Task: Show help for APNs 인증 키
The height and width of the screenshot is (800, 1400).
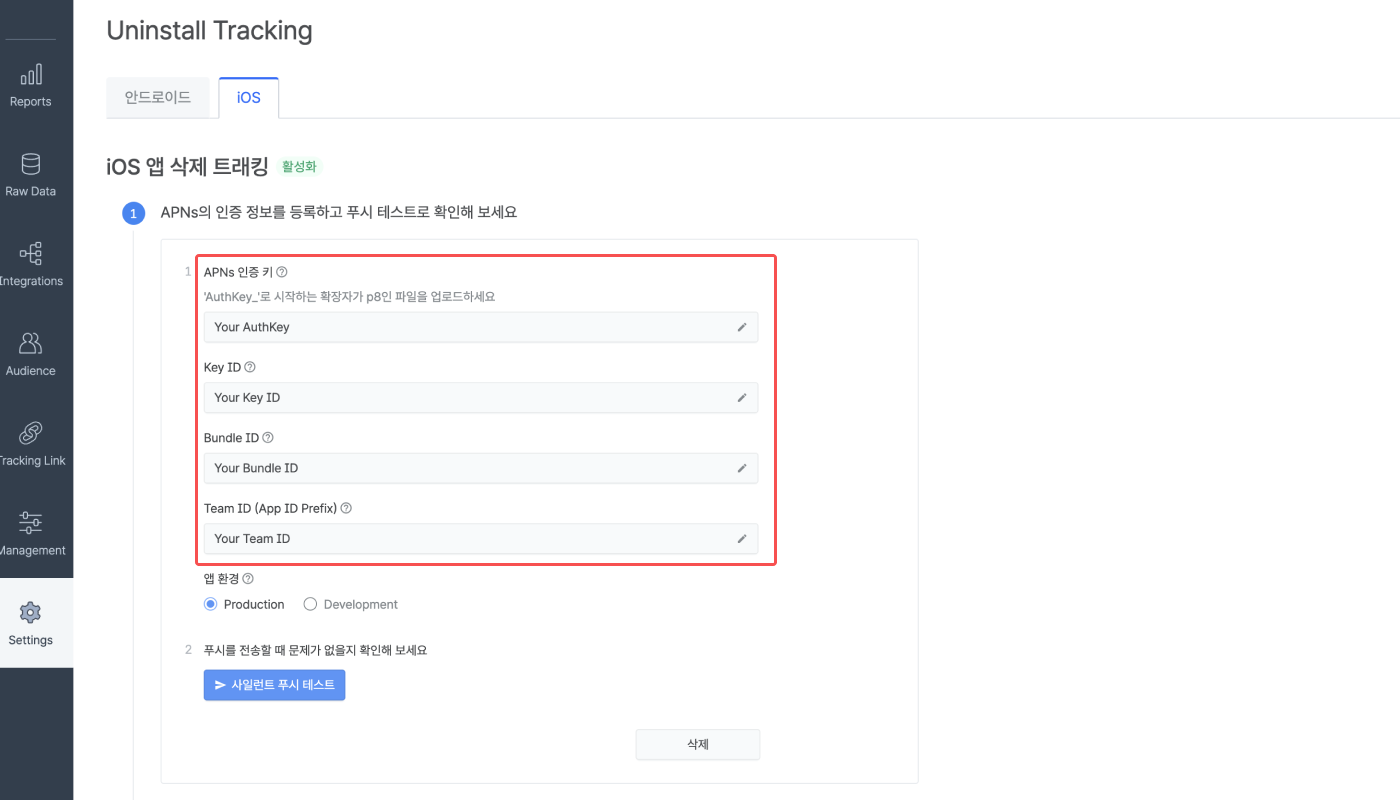Action: coord(282,272)
